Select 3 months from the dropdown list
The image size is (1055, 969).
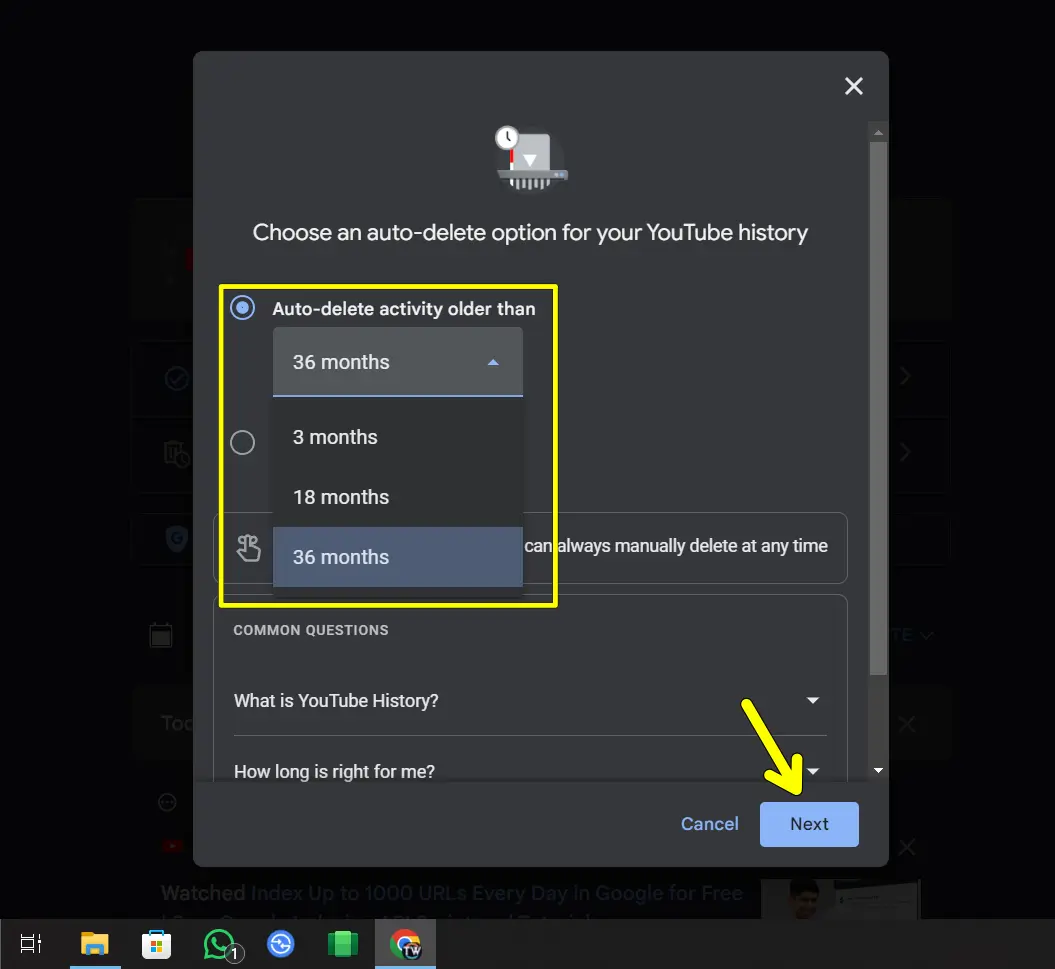pyautogui.click(x=335, y=437)
